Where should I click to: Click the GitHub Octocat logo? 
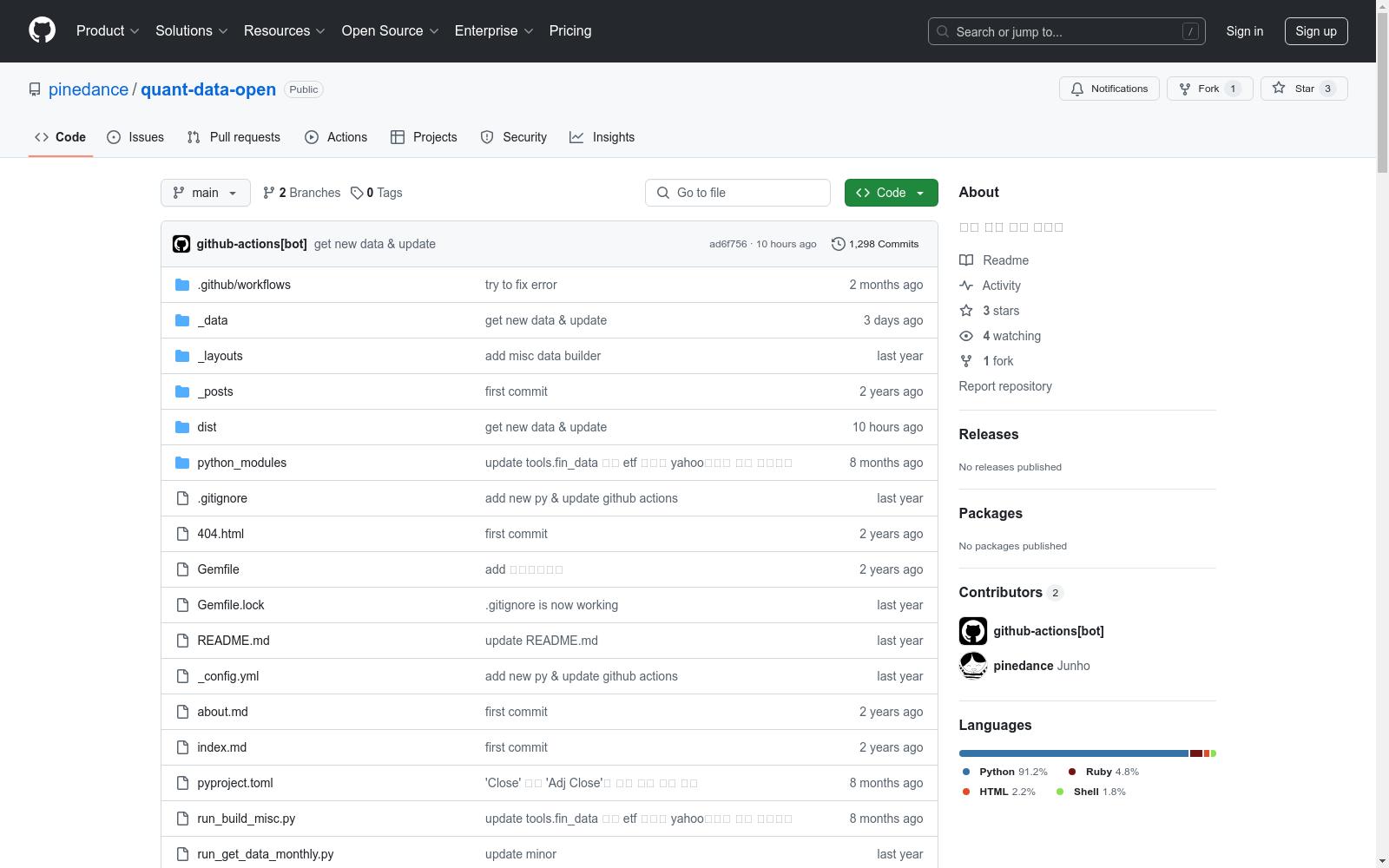[x=42, y=30]
